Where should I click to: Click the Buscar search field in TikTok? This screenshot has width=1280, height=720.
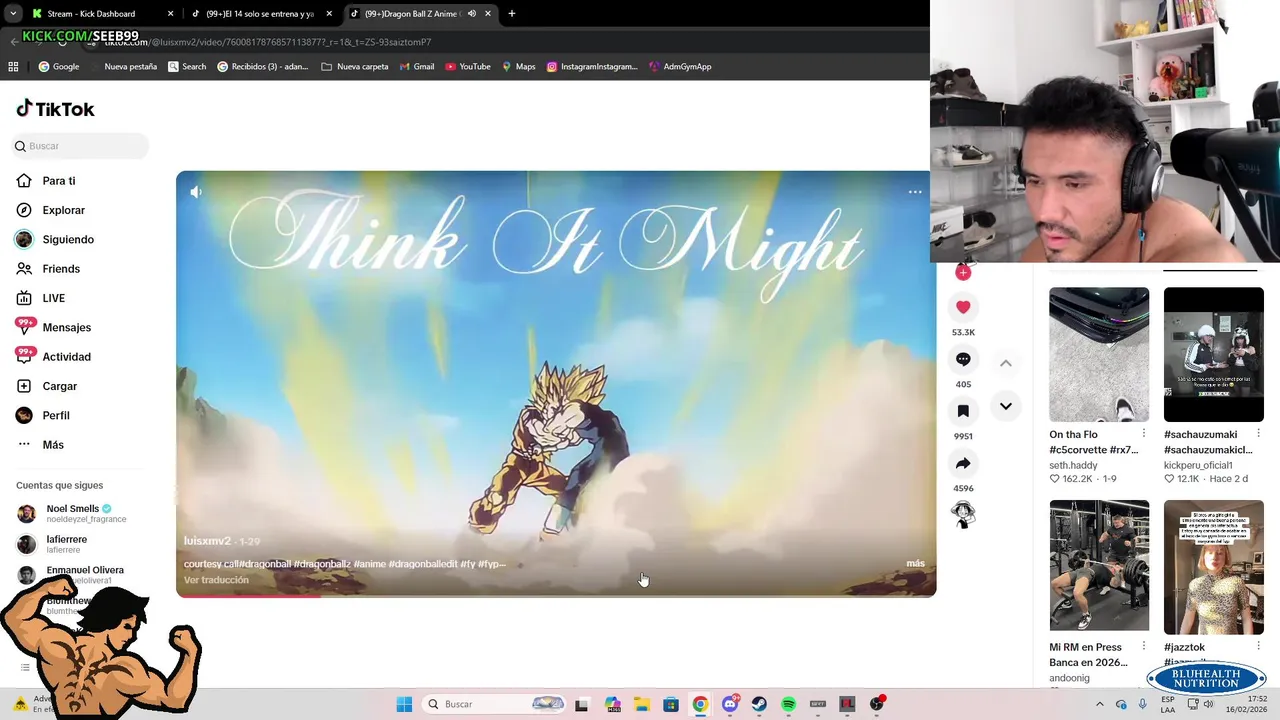[x=80, y=146]
